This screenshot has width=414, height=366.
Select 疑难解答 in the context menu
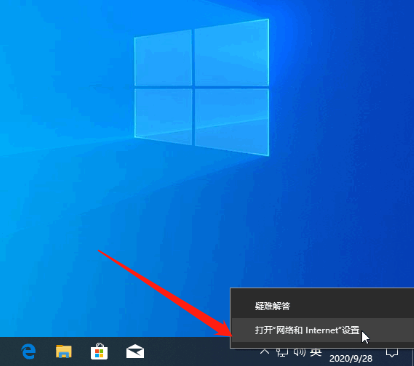[x=322, y=306]
